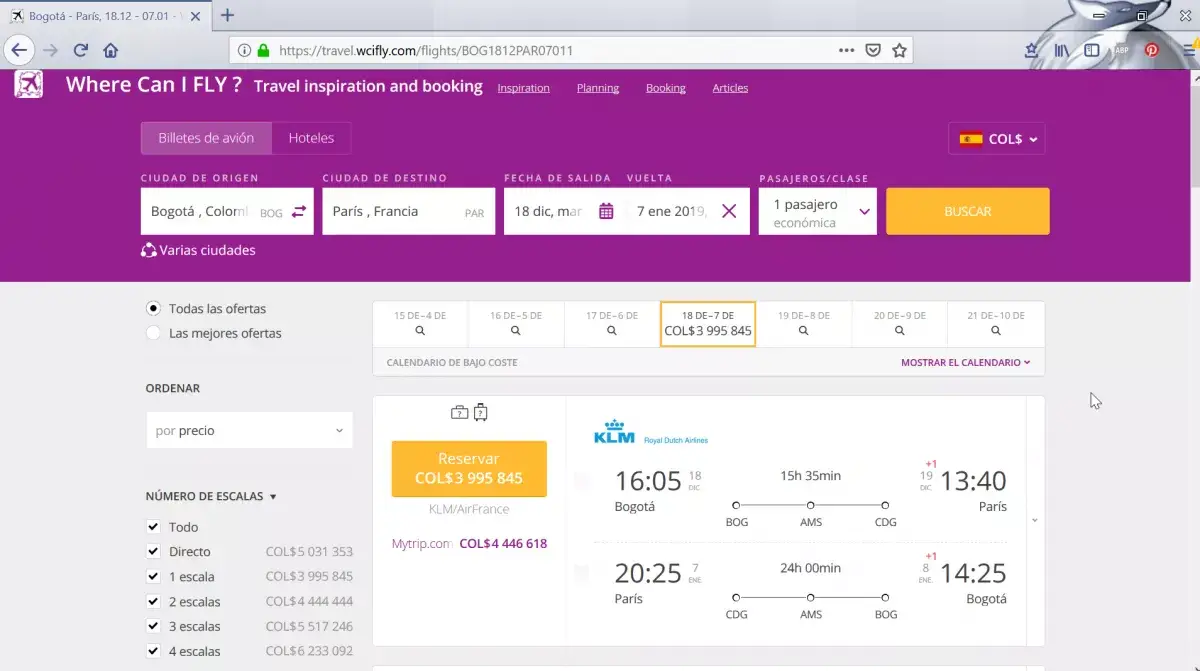Go back with browser back arrow
Viewport: 1200px width, 671px height.
(19, 50)
